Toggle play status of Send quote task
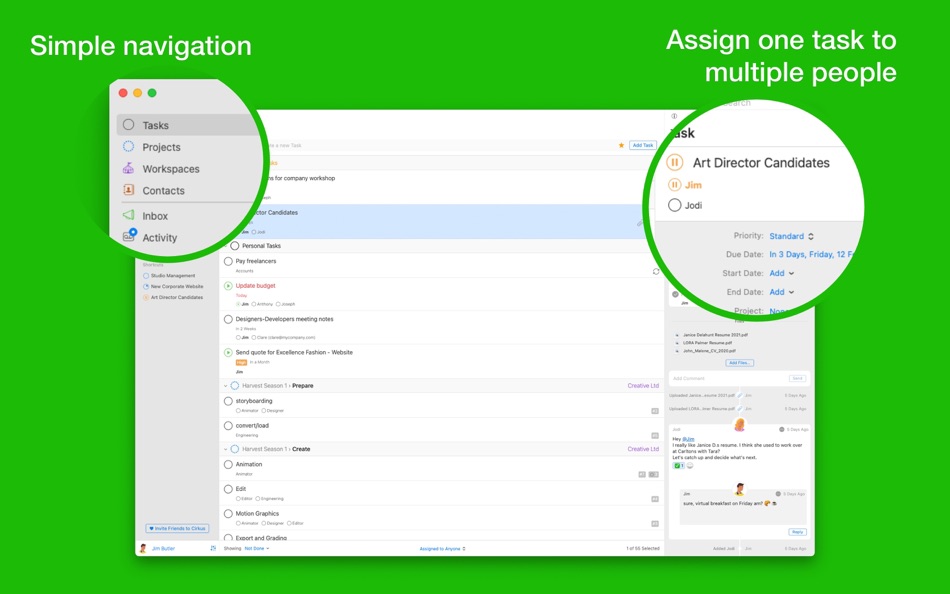This screenshot has width=950, height=594. tap(228, 352)
